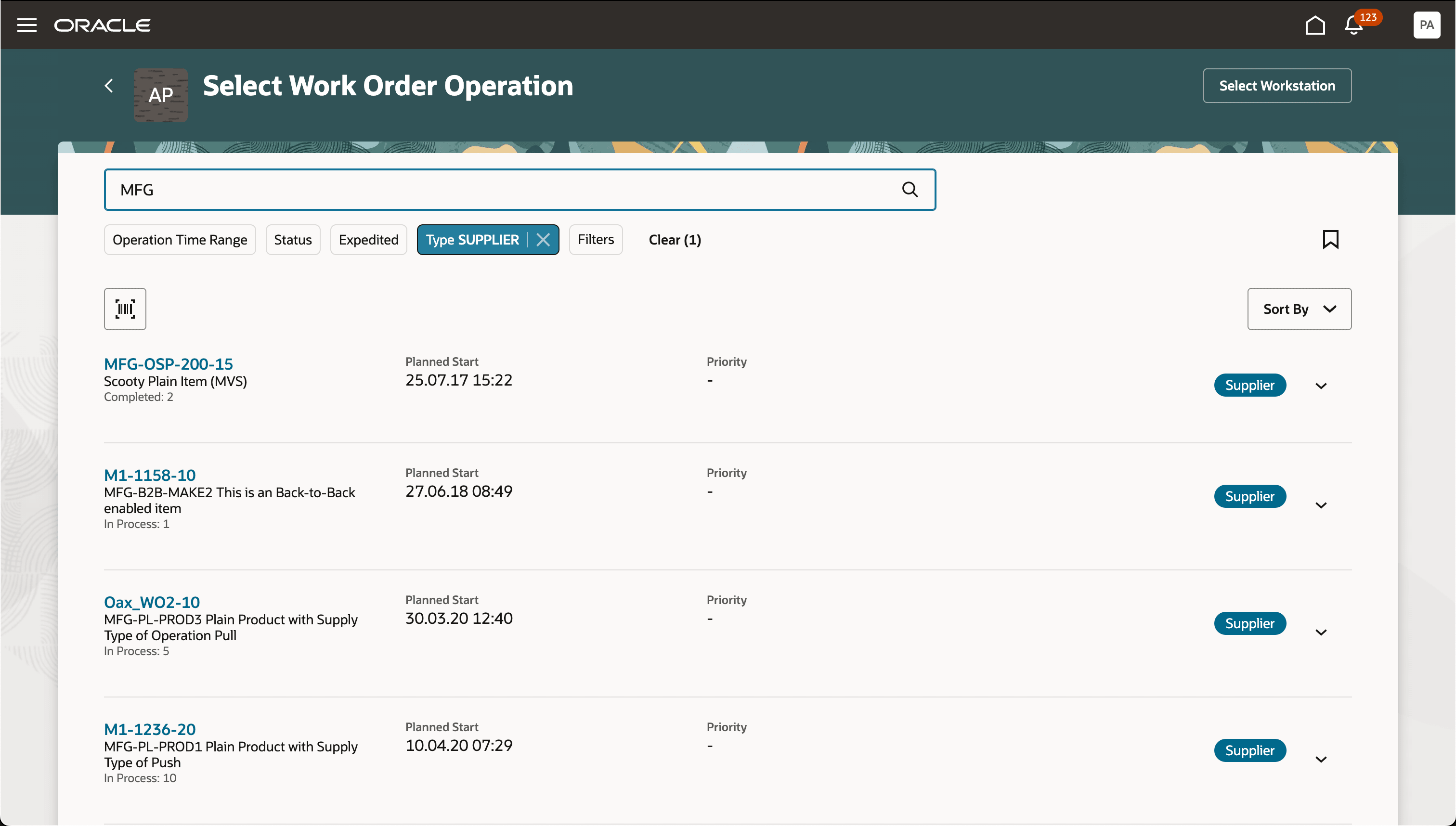Screen dimensions: 1456x826
Task: Remove the Type SUPPLIER filter
Action: [x=543, y=239]
